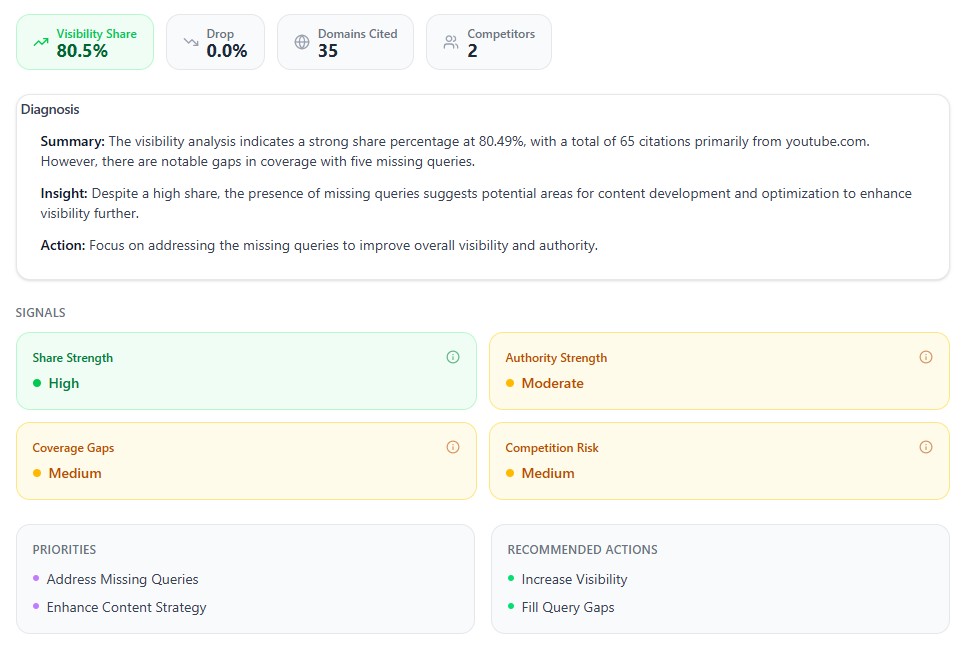The image size is (964, 646).
Task: Open info icon on Authority Strength card
Action: 926,357
